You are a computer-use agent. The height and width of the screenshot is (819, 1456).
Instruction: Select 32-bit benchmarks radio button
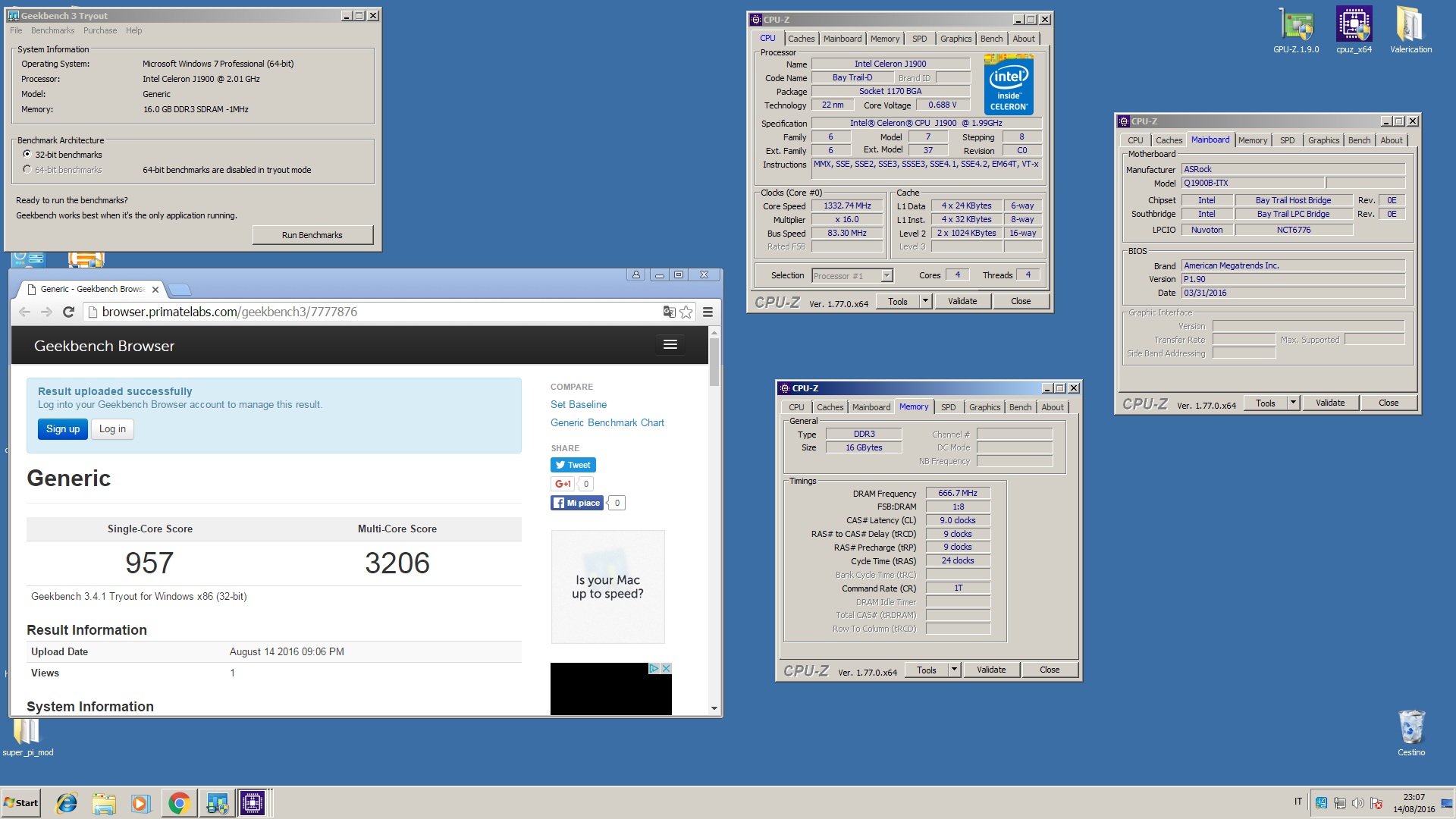tap(27, 154)
